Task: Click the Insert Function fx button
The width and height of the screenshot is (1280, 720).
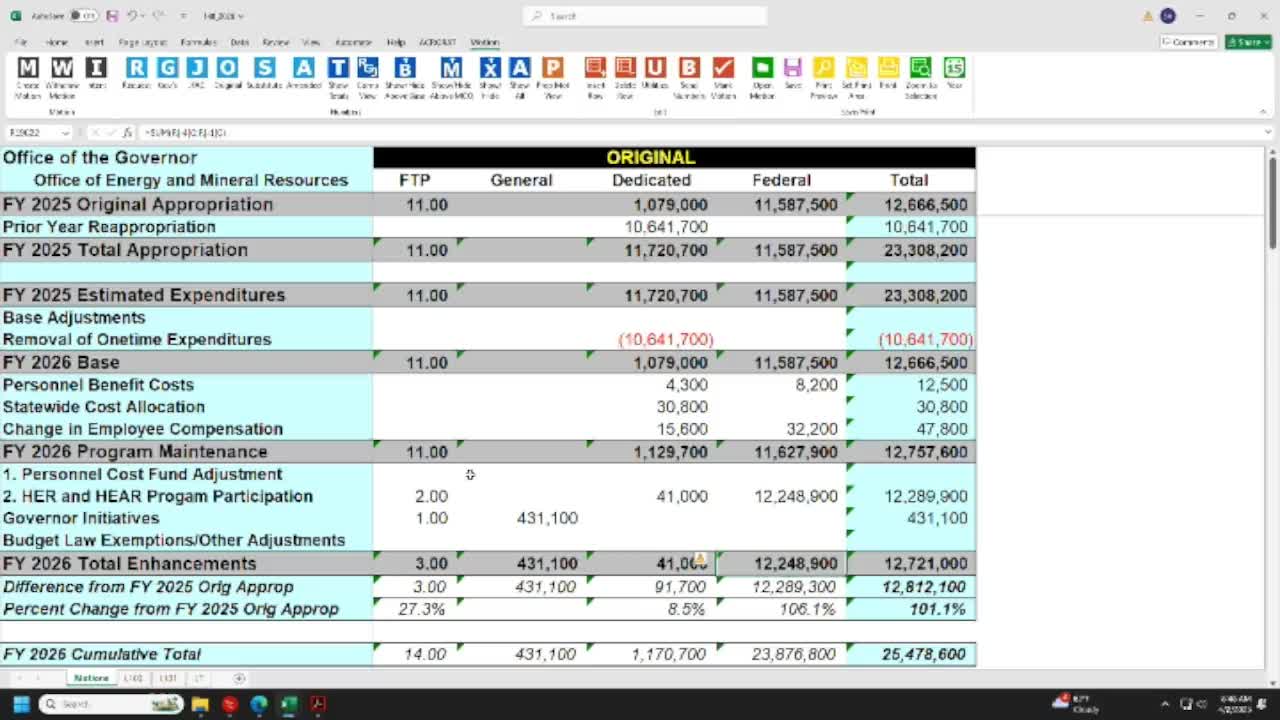Action: click(127, 133)
